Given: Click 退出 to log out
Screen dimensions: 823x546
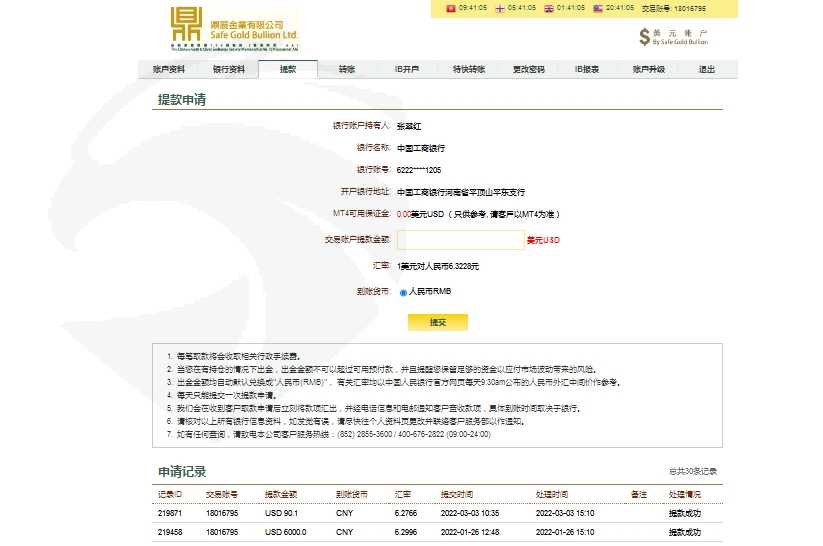Looking at the screenshot, I should tap(707, 69).
